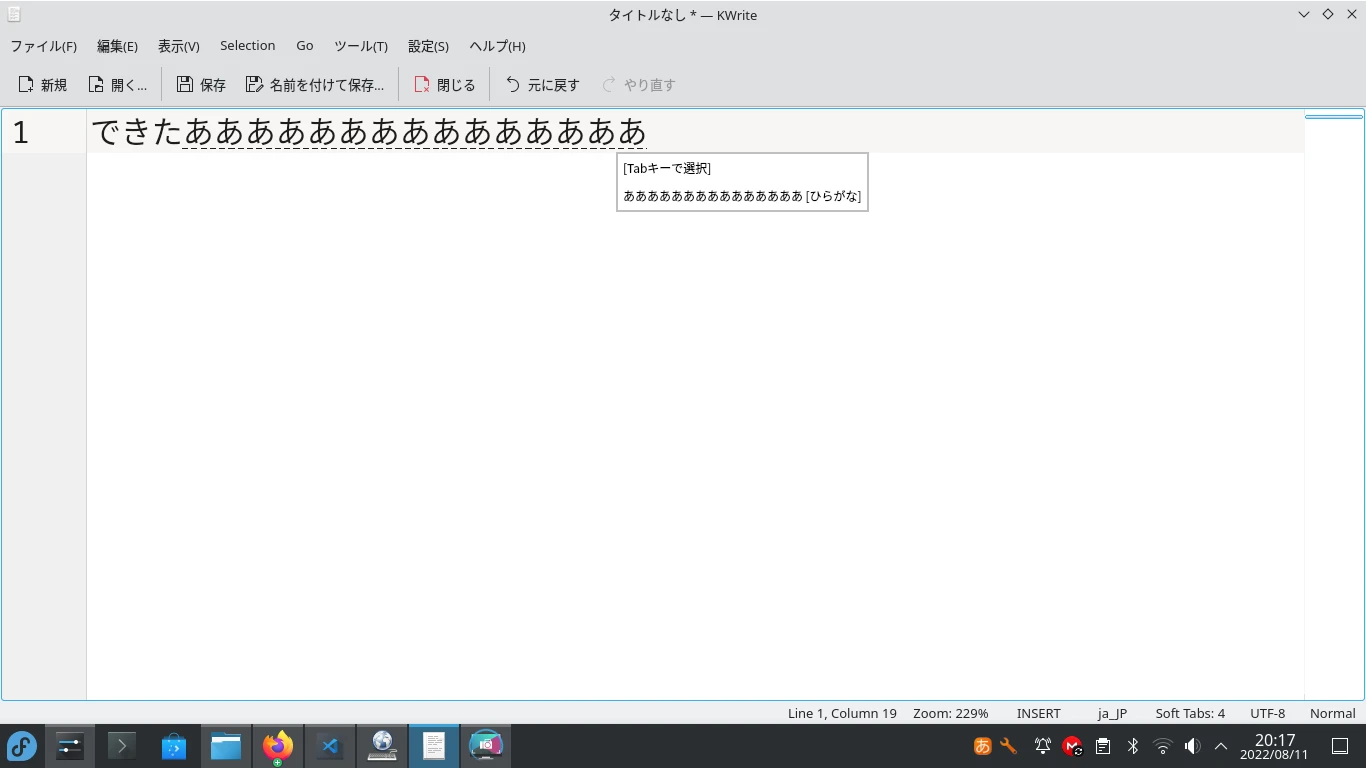1366x768 pixels.
Task: Expand hidden tray icons with chevron
Action: point(1221,745)
